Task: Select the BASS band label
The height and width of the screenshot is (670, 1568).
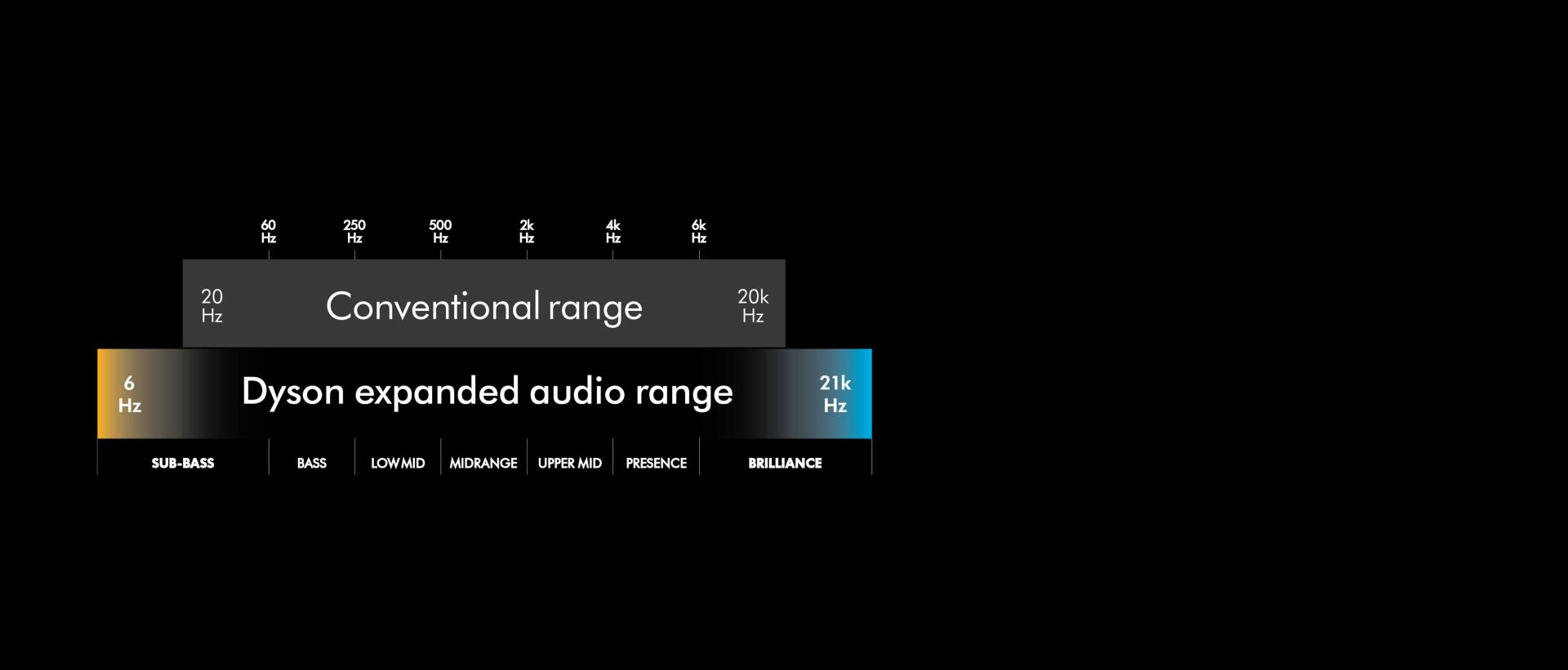Action: coord(311,463)
